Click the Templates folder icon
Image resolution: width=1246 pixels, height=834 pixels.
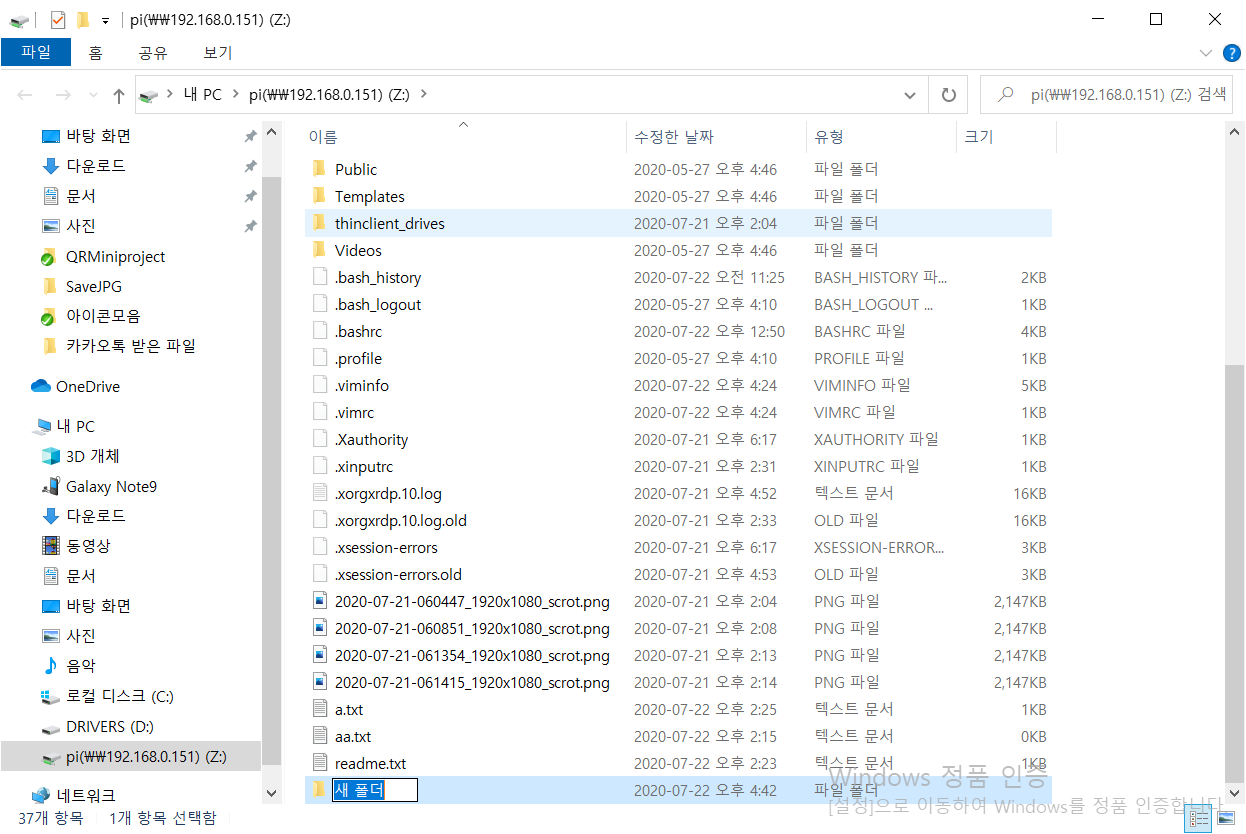[319, 196]
